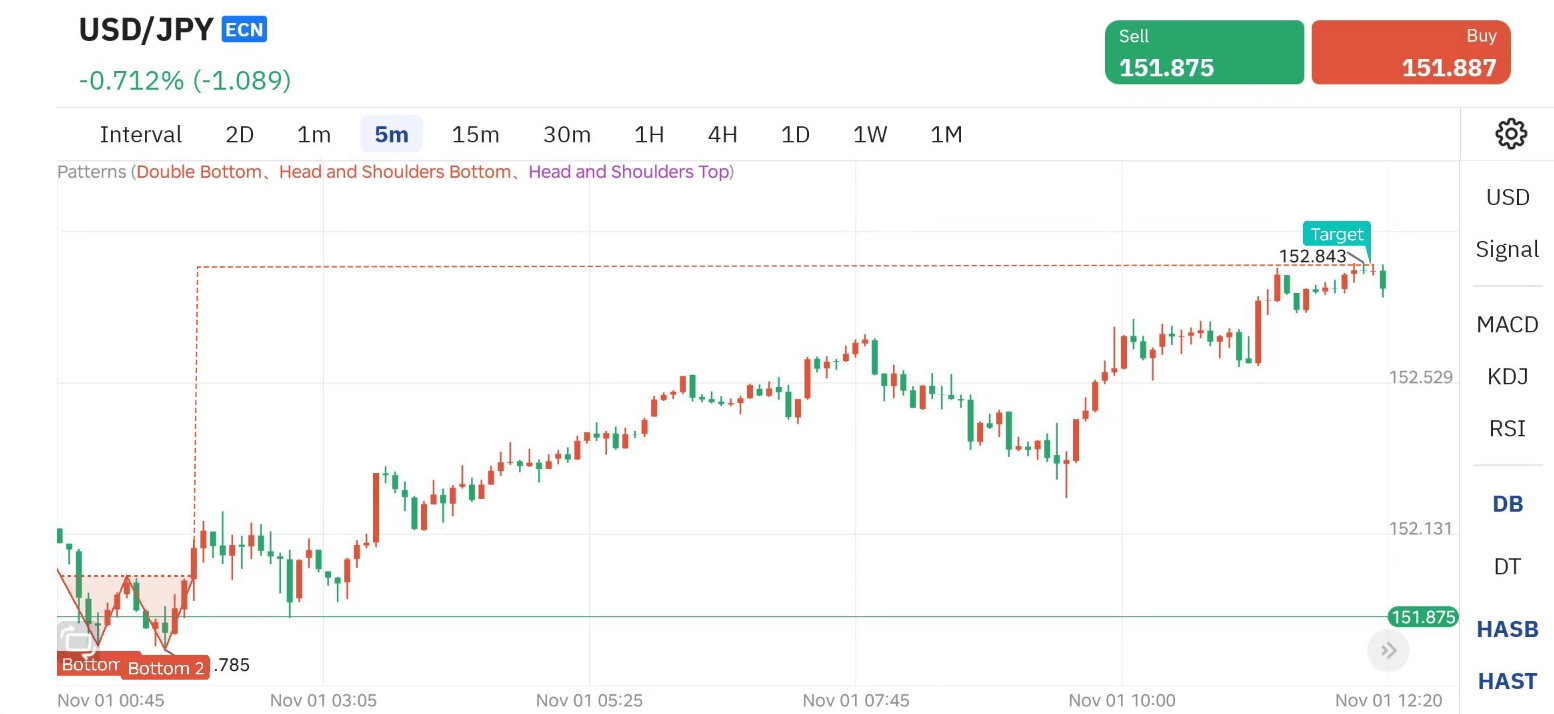Click the Bottom 2 pattern label
Screen dimensions: 1554x714
[x=166, y=668]
